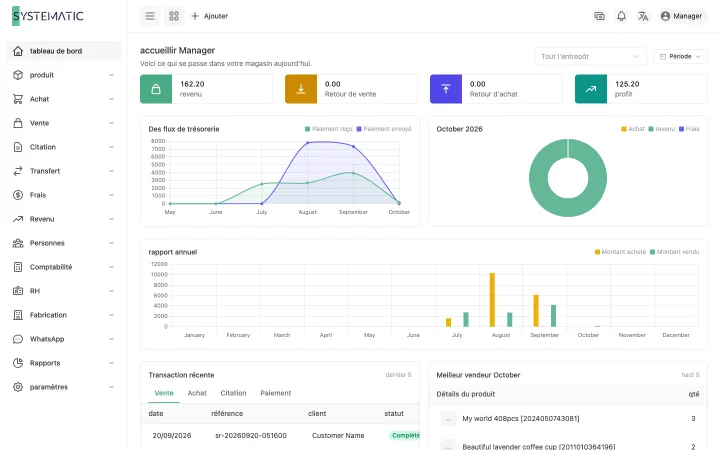The width and height of the screenshot is (720, 450).
Task: Click the August point on purple line
Action: [308, 143]
